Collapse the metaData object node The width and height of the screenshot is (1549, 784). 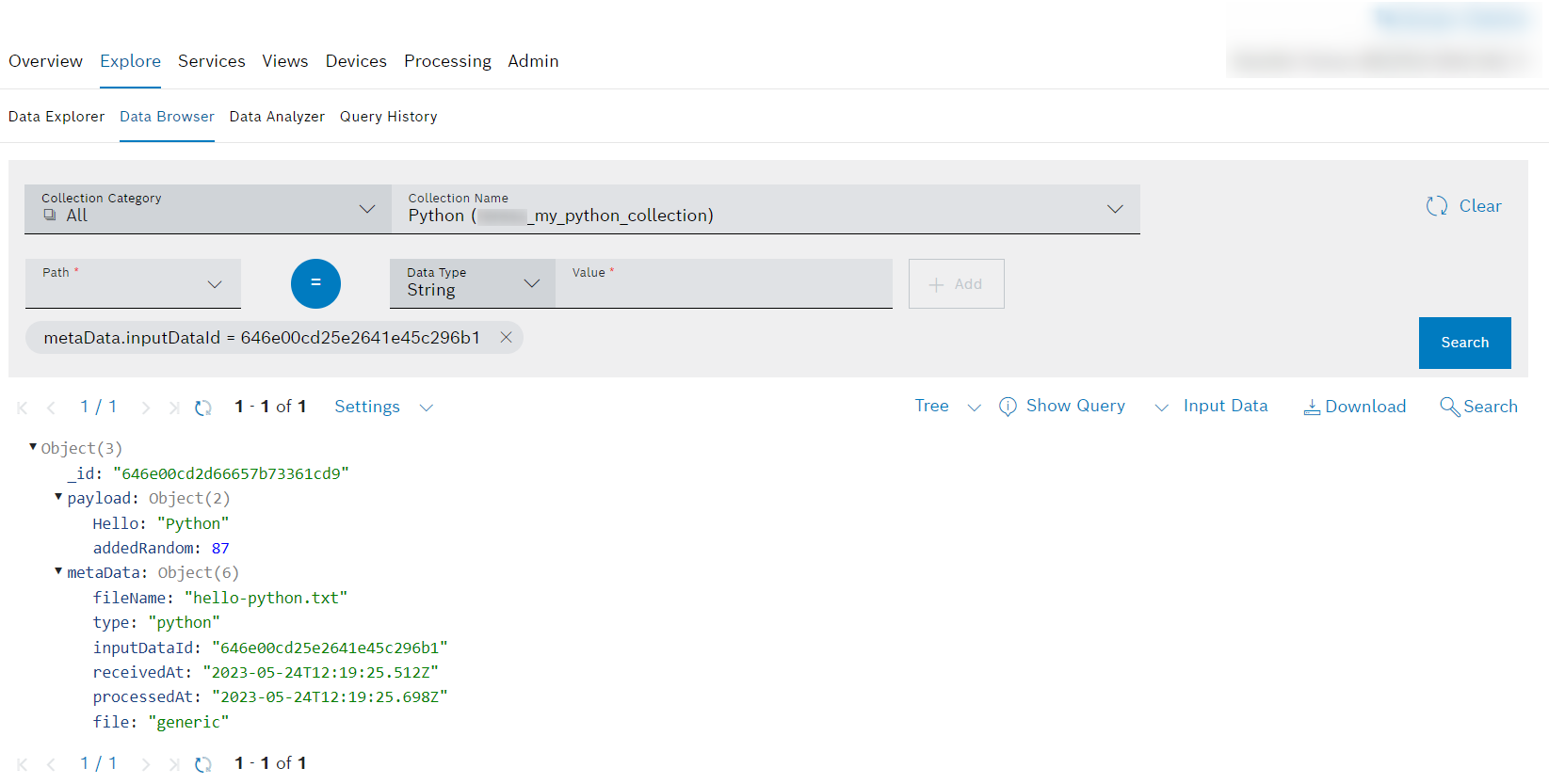click(x=58, y=571)
